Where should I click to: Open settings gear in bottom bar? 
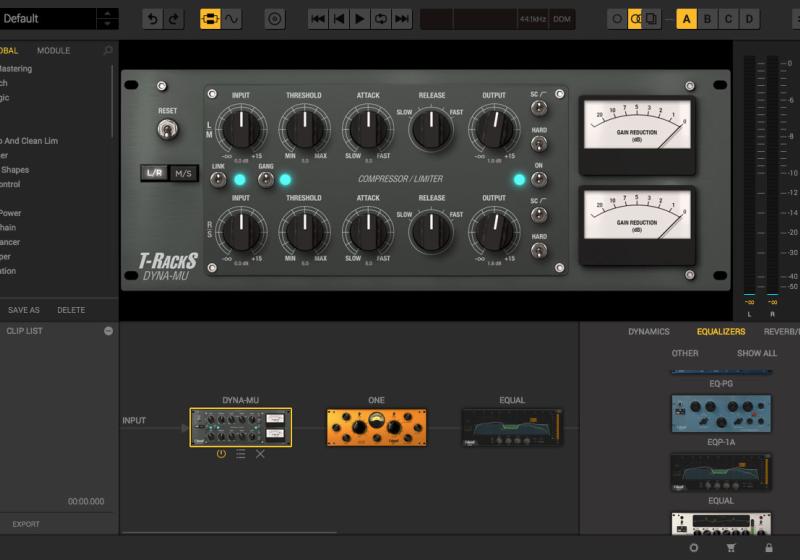pyautogui.click(x=694, y=548)
